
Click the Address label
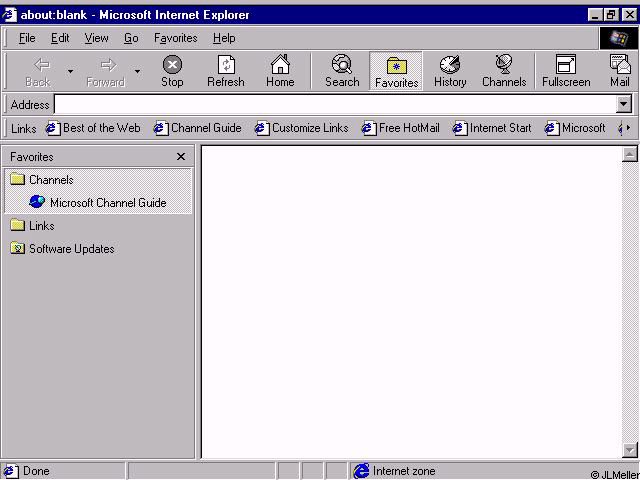point(30,105)
